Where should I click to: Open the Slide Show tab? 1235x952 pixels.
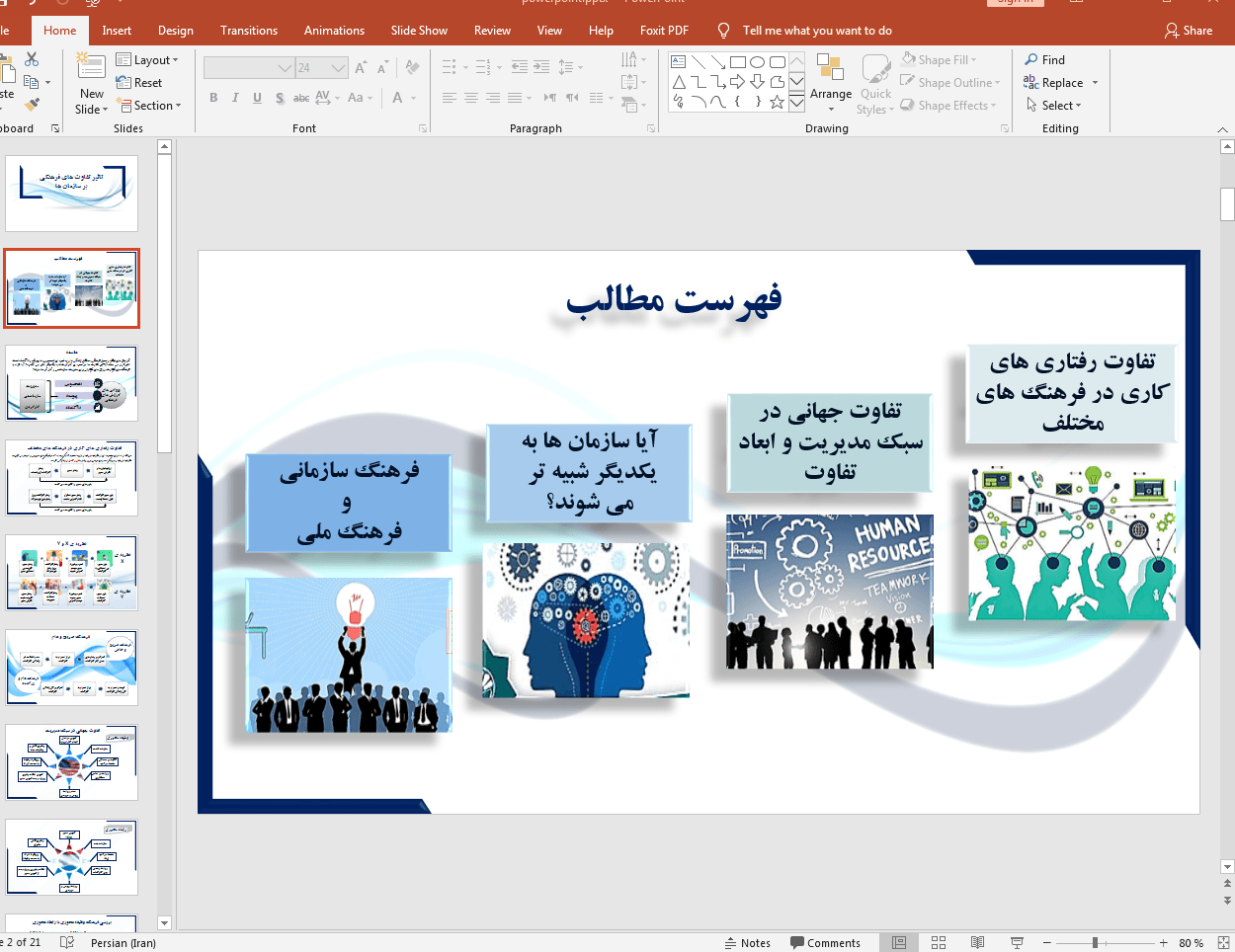419,31
